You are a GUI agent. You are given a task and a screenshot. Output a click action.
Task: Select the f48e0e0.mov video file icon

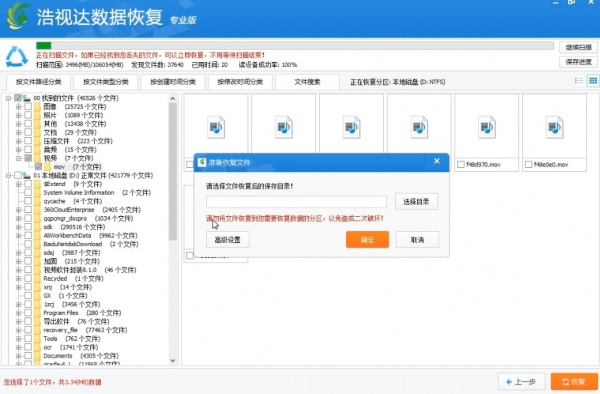pyautogui.click(x=554, y=127)
